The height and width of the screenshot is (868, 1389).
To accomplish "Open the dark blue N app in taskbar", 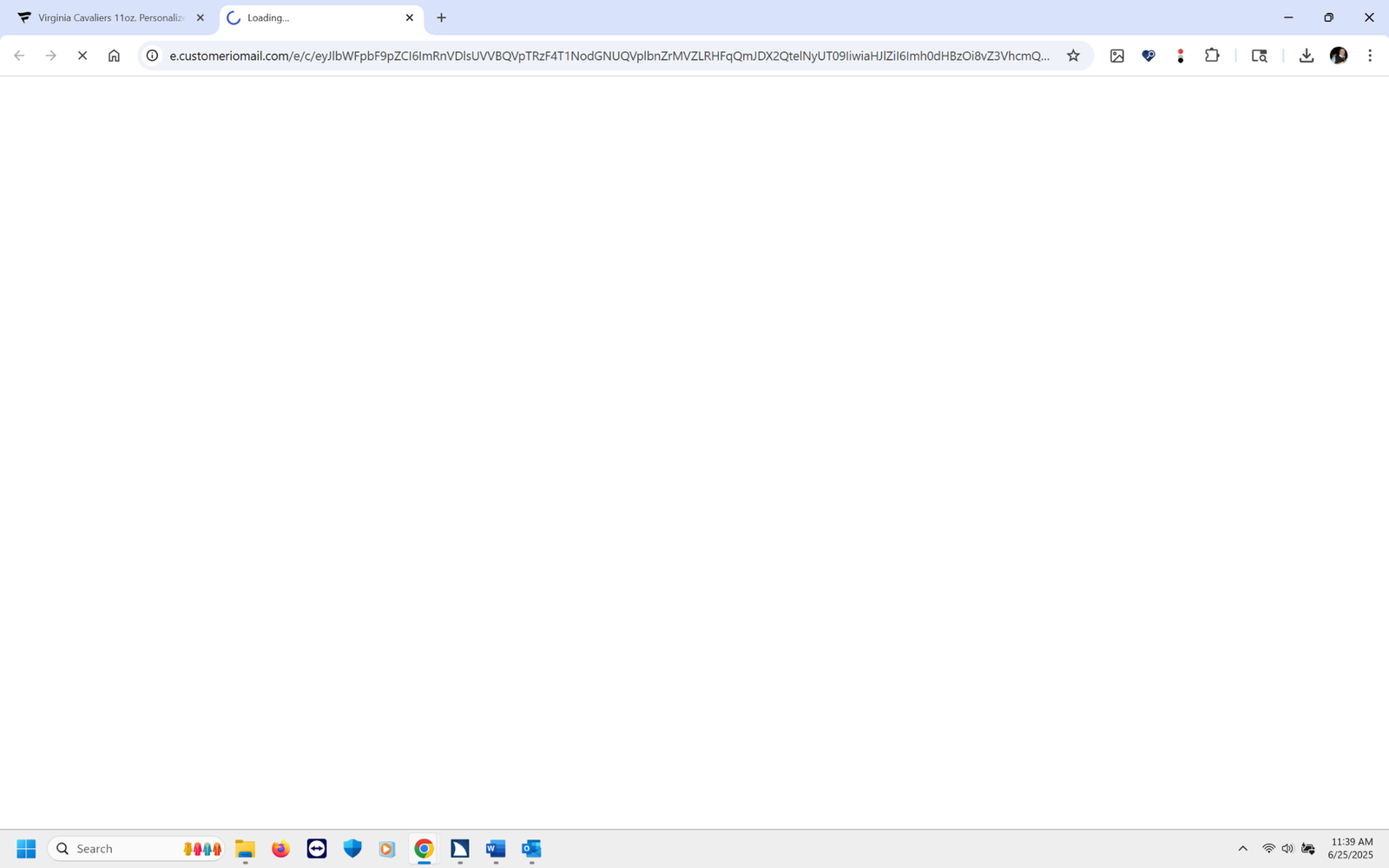I will (x=460, y=849).
